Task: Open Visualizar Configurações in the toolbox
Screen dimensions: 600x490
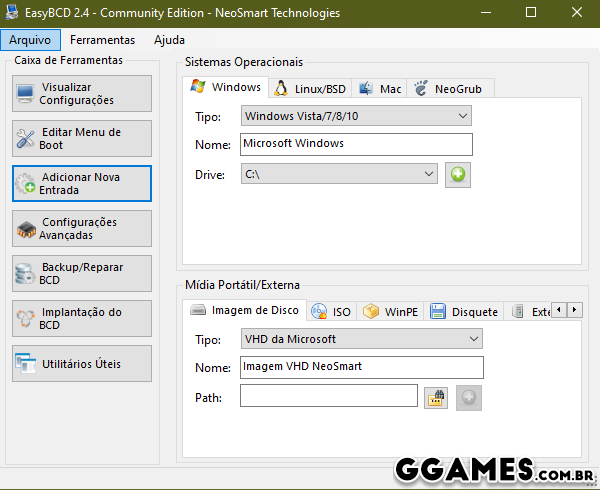Action: (x=82, y=94)
